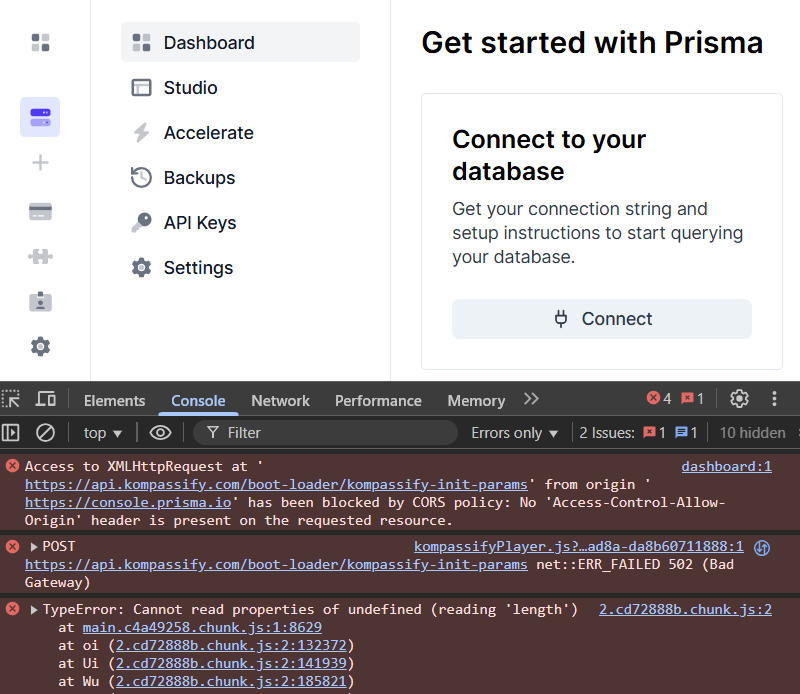Click the POST error red X icon

click(13, 547)
